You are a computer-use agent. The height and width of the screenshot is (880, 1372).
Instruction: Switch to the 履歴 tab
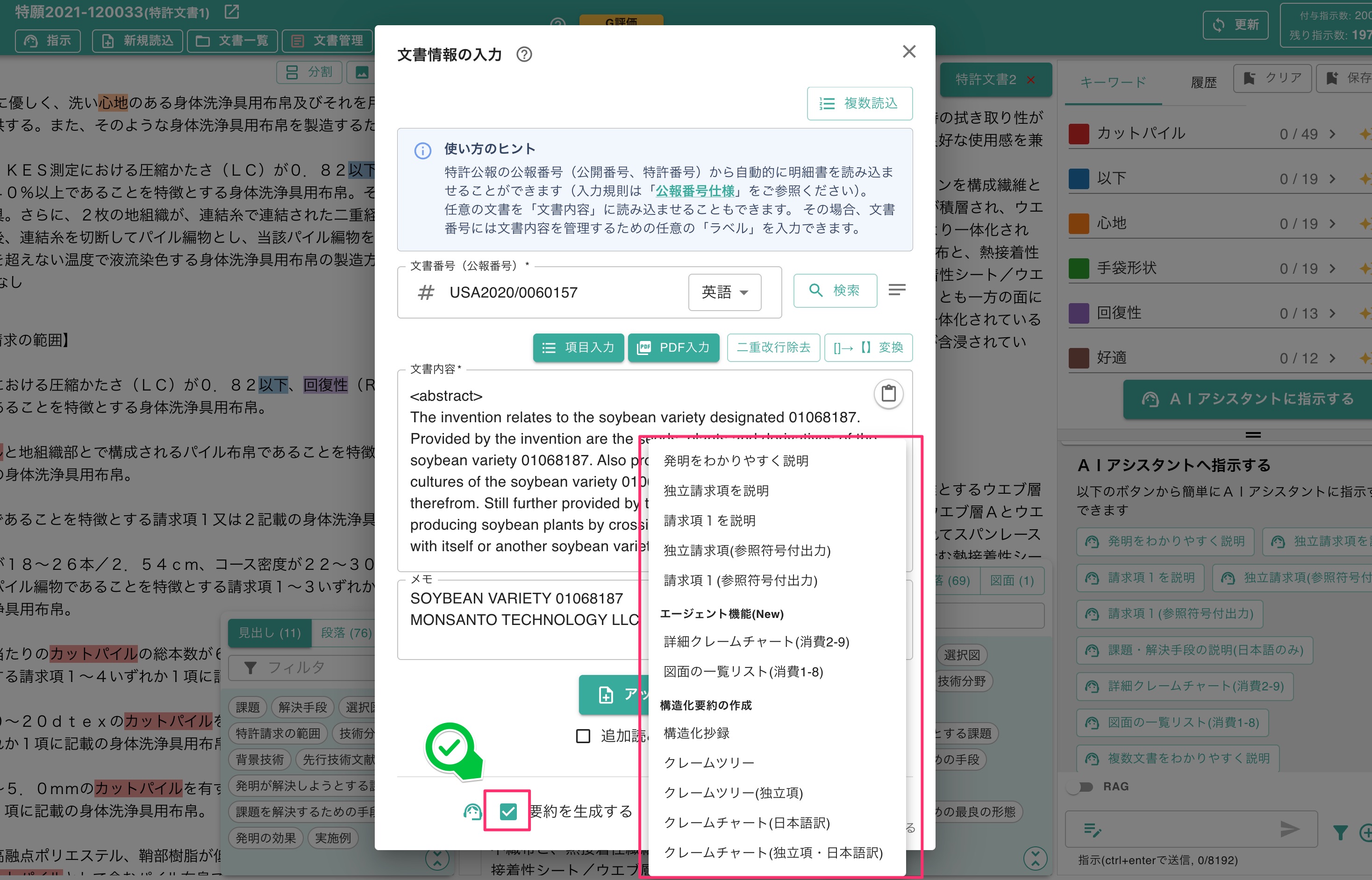tap(1203, 82)
